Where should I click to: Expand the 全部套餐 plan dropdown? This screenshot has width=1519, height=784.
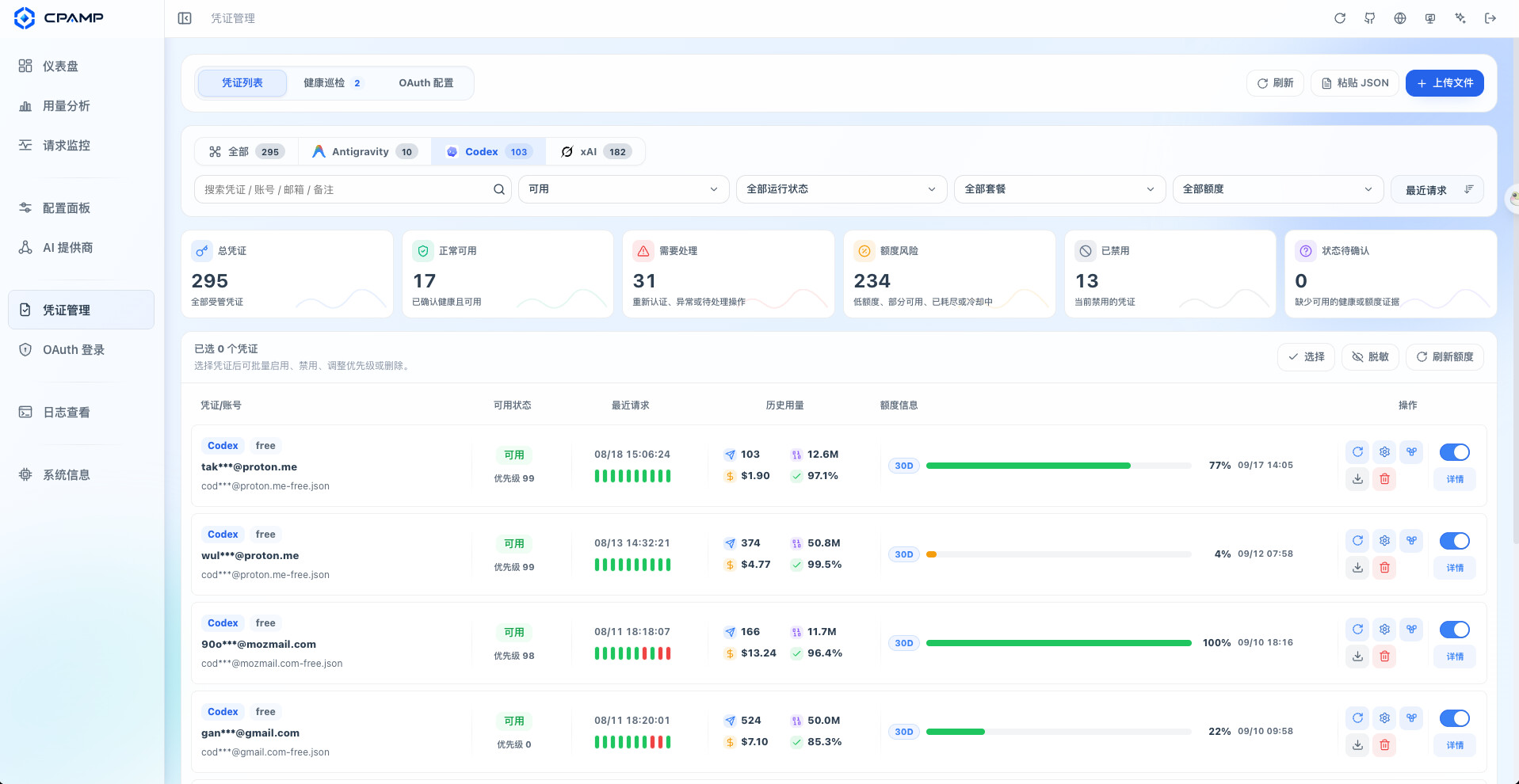click(x=1059, y=189)
